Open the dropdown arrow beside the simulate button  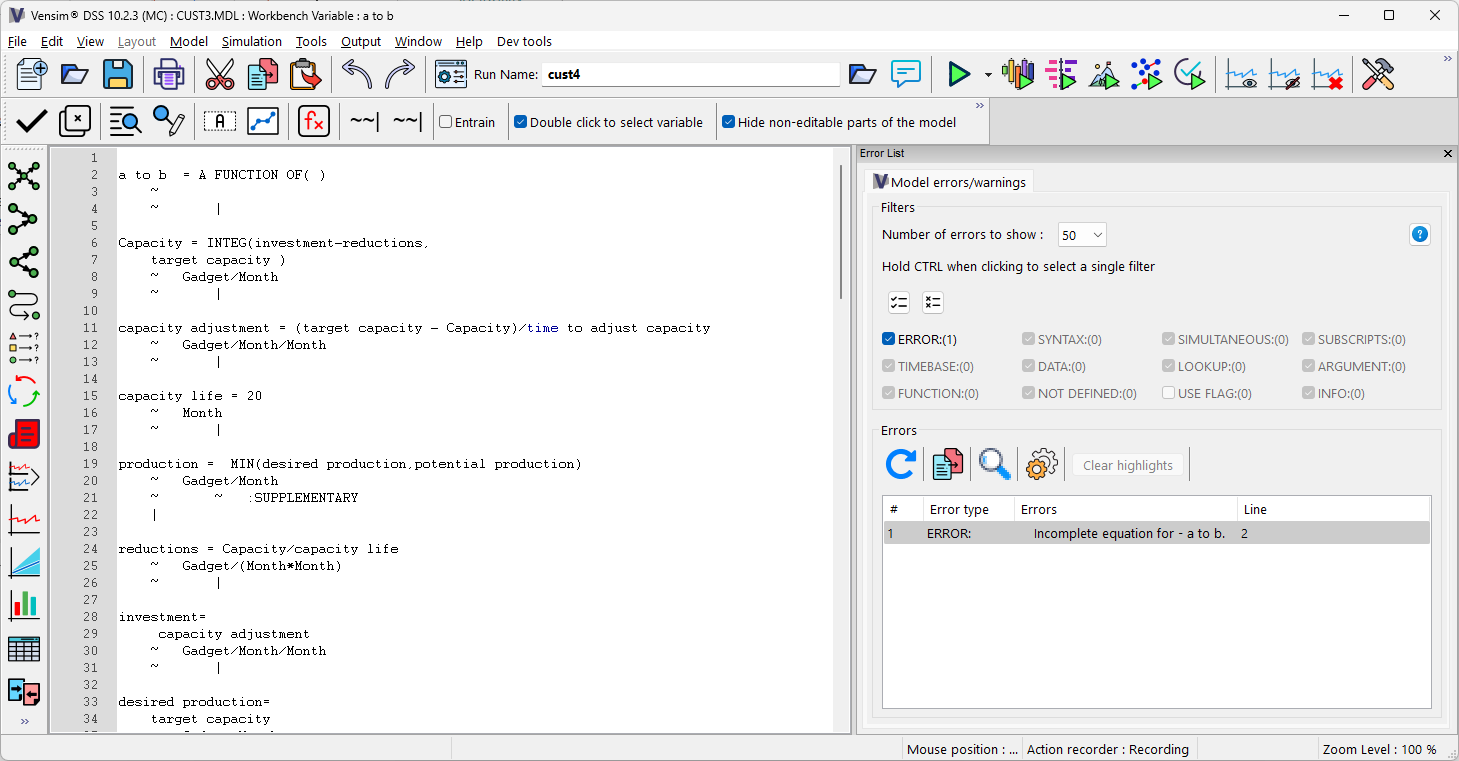[986, 74]
